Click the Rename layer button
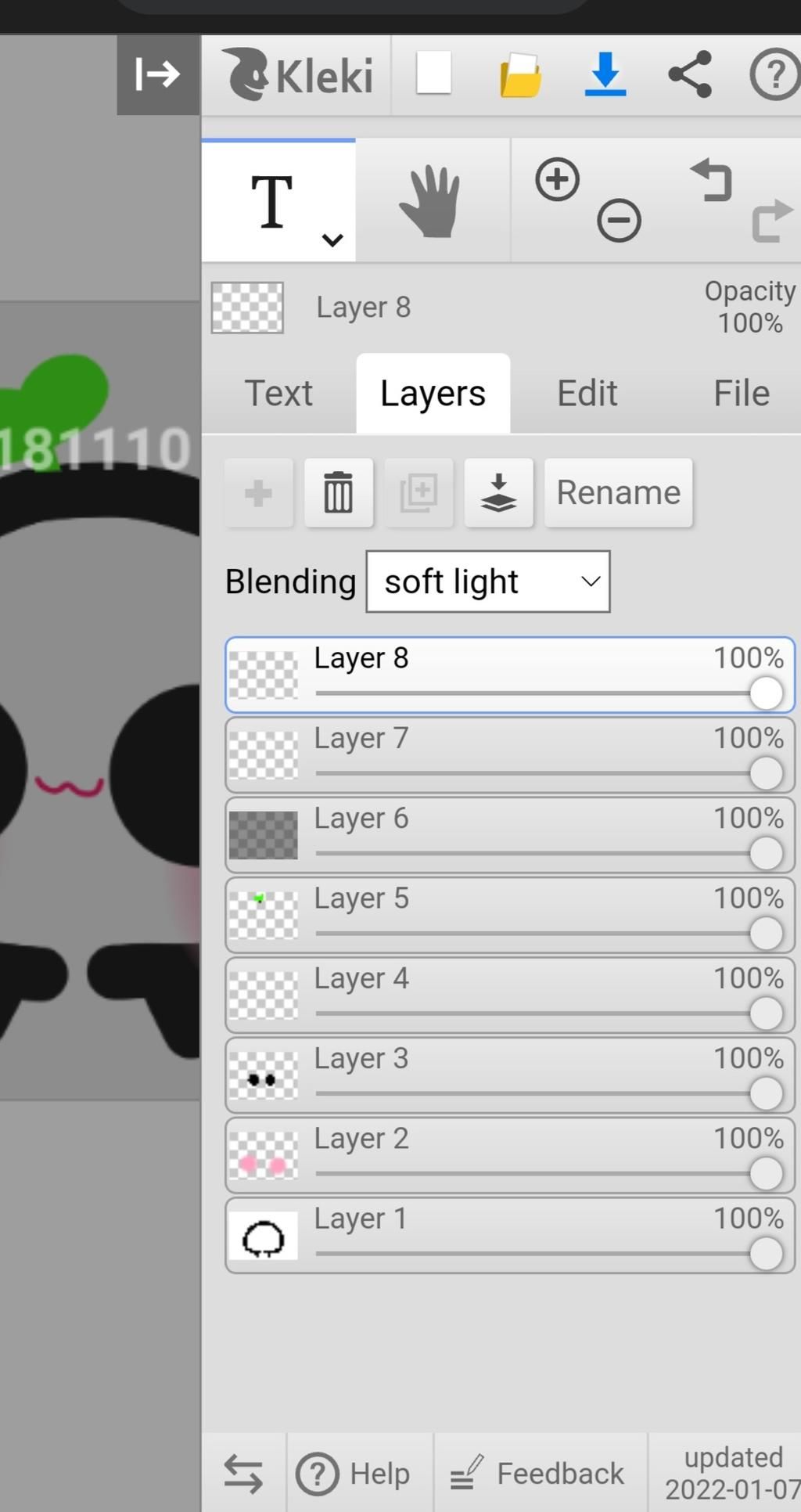801x1512 pixels. click(618, 493)
